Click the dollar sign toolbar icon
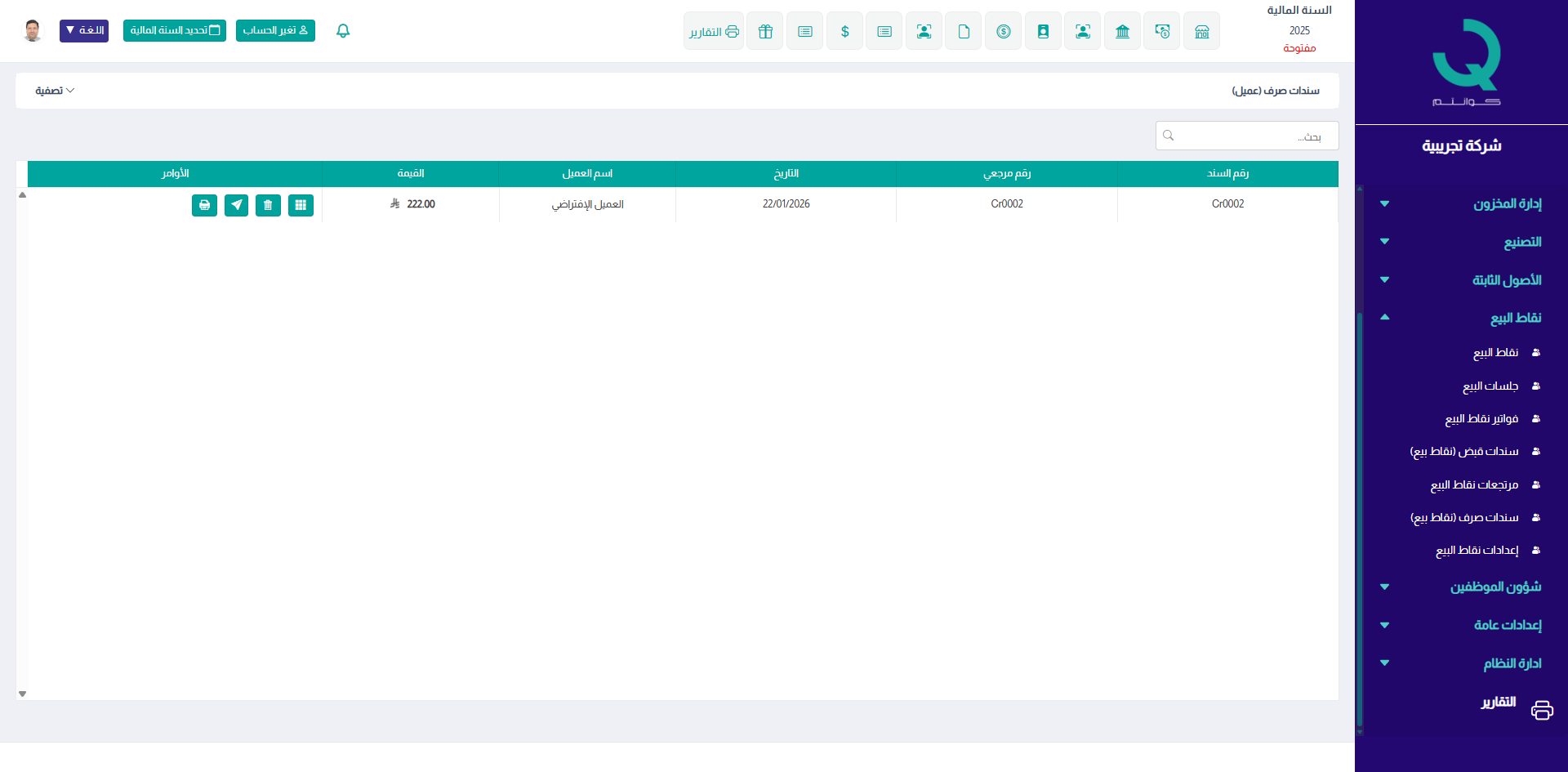Screen dimensions: 1568x772 coord(844,31)
